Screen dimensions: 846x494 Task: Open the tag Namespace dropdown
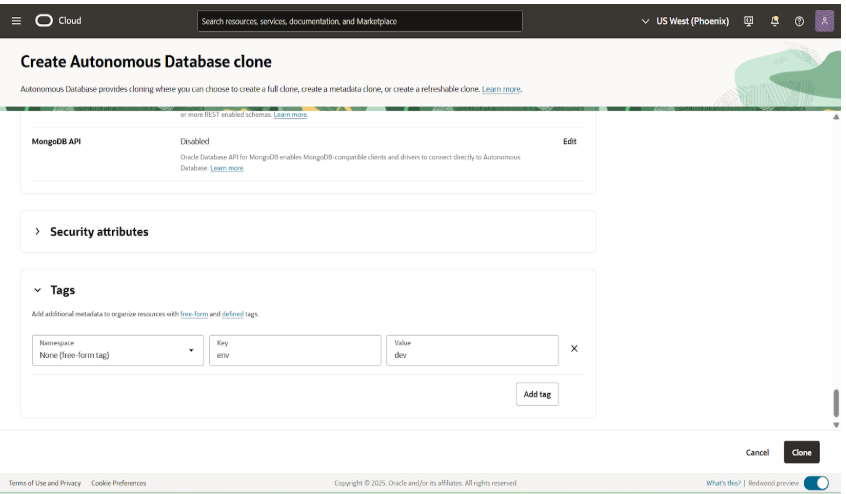(118, 350)
